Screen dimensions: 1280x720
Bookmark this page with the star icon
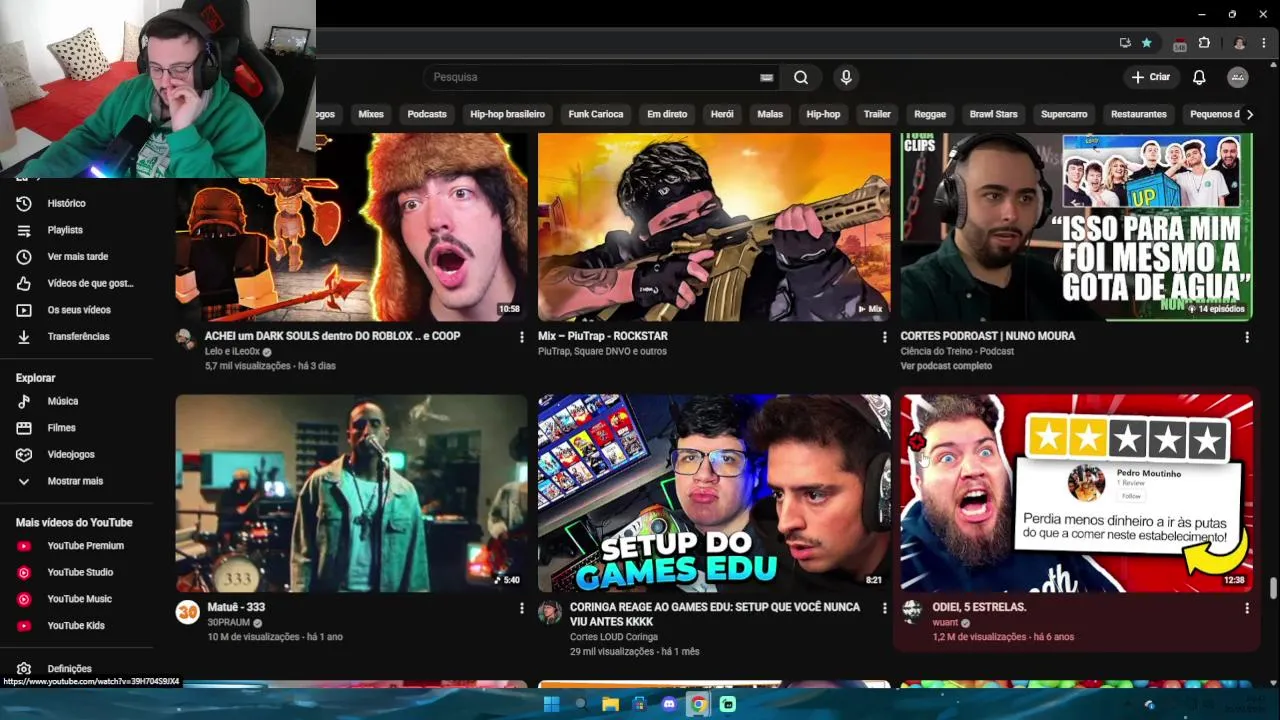tap(1147, 43)
